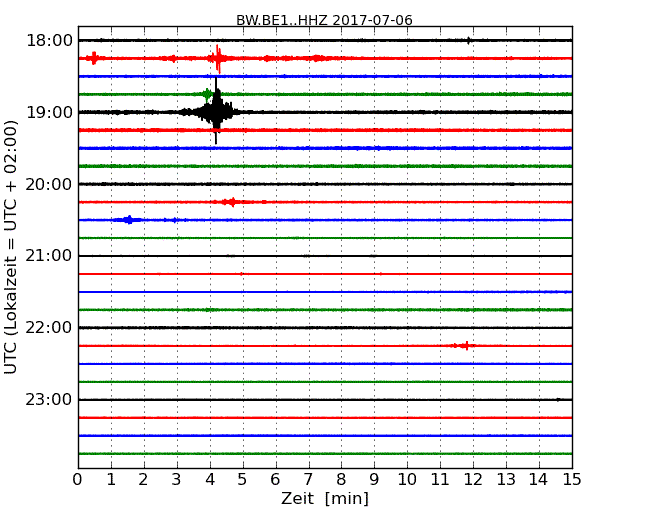Click the 5 tick on the minute axis
Image resolution: width=650 pixels, height=520 pixels.
(242, 479)
